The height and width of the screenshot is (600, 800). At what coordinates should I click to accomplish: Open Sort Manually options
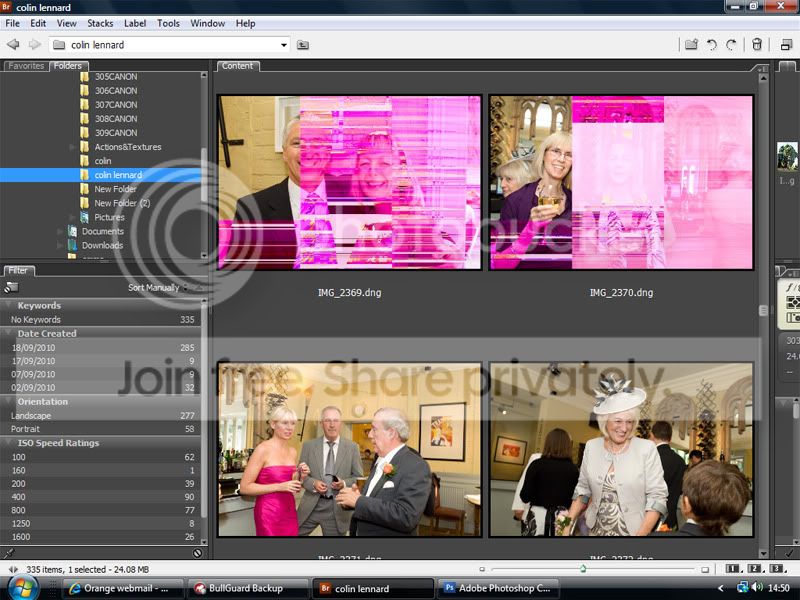point(155,288)
